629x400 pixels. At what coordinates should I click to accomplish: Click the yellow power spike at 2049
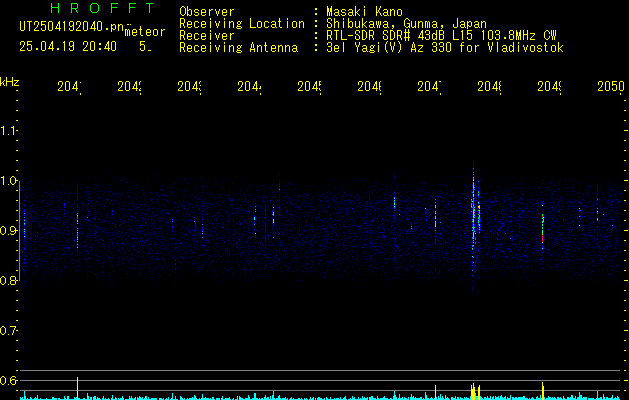point(542,390)
